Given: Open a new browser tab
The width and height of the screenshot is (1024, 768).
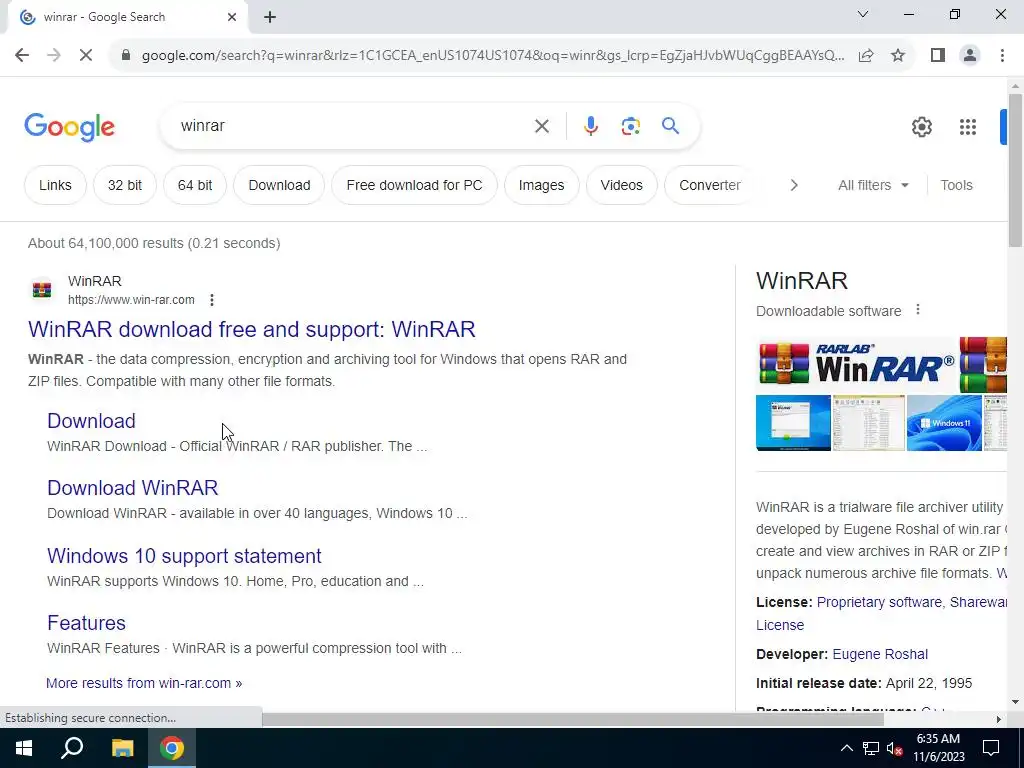Looking at the screenshot, I should pos(270,17).
